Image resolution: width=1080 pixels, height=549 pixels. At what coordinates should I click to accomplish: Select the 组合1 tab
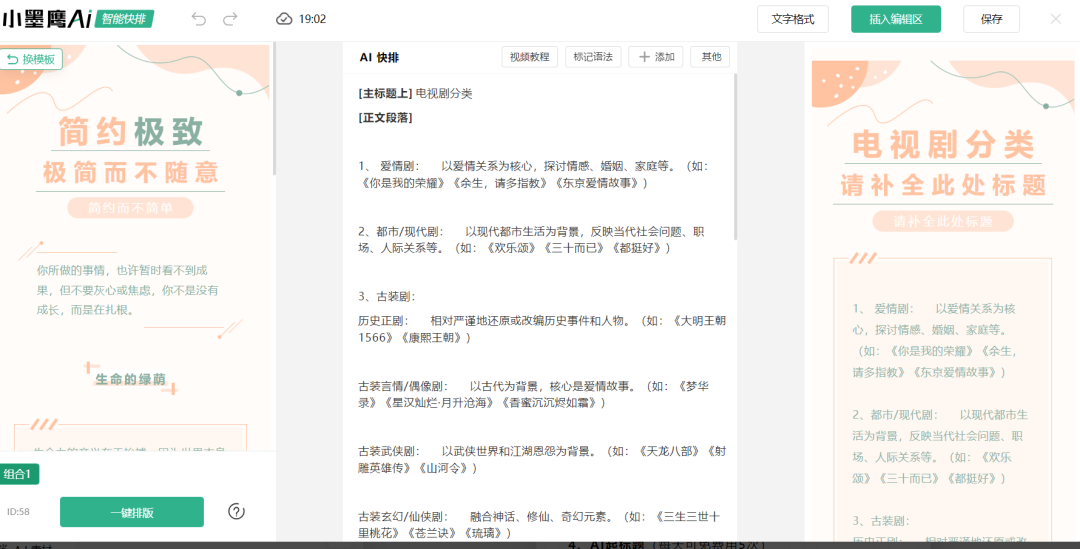point(19,474)
